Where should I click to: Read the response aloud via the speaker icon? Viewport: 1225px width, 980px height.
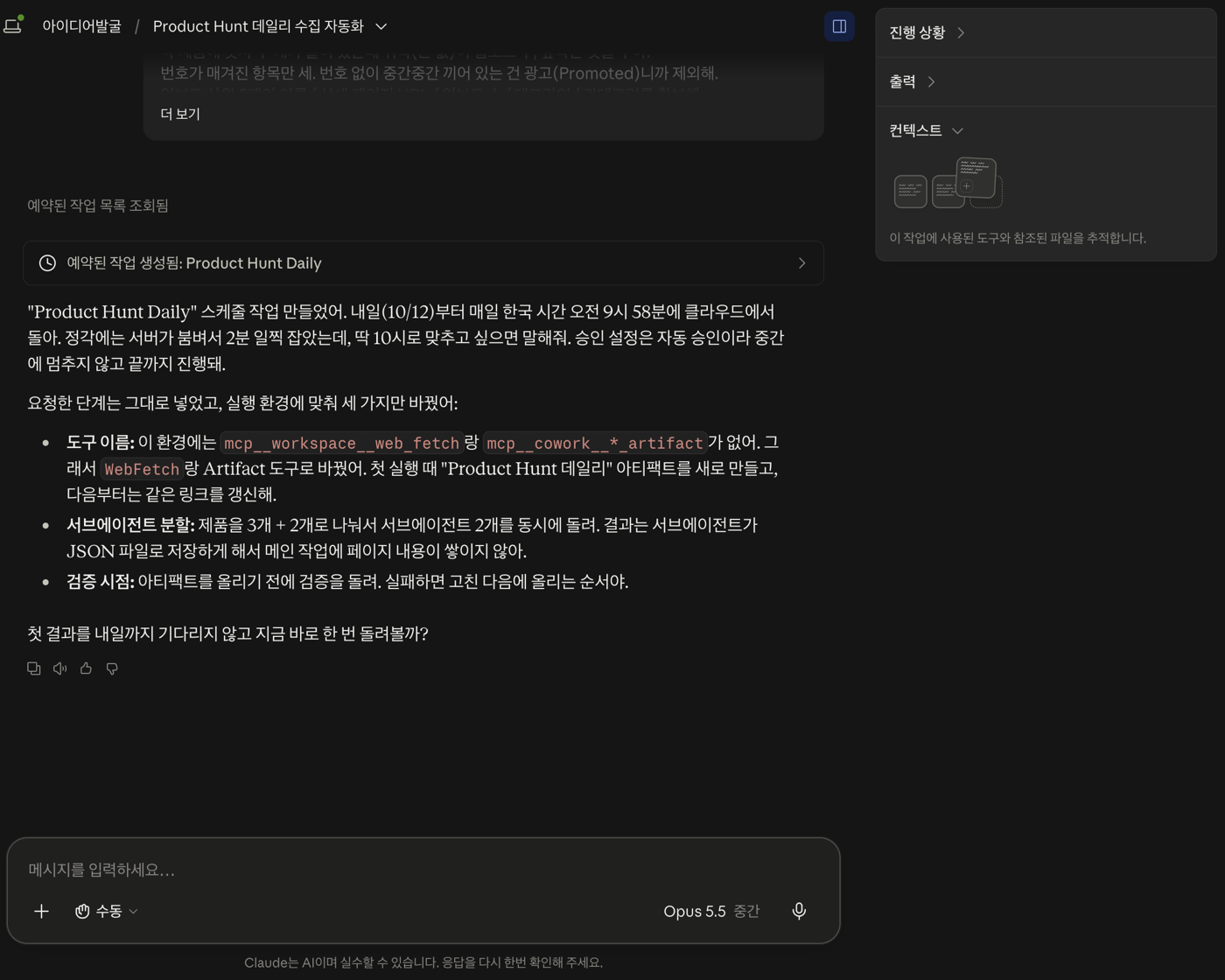point(59,668)
